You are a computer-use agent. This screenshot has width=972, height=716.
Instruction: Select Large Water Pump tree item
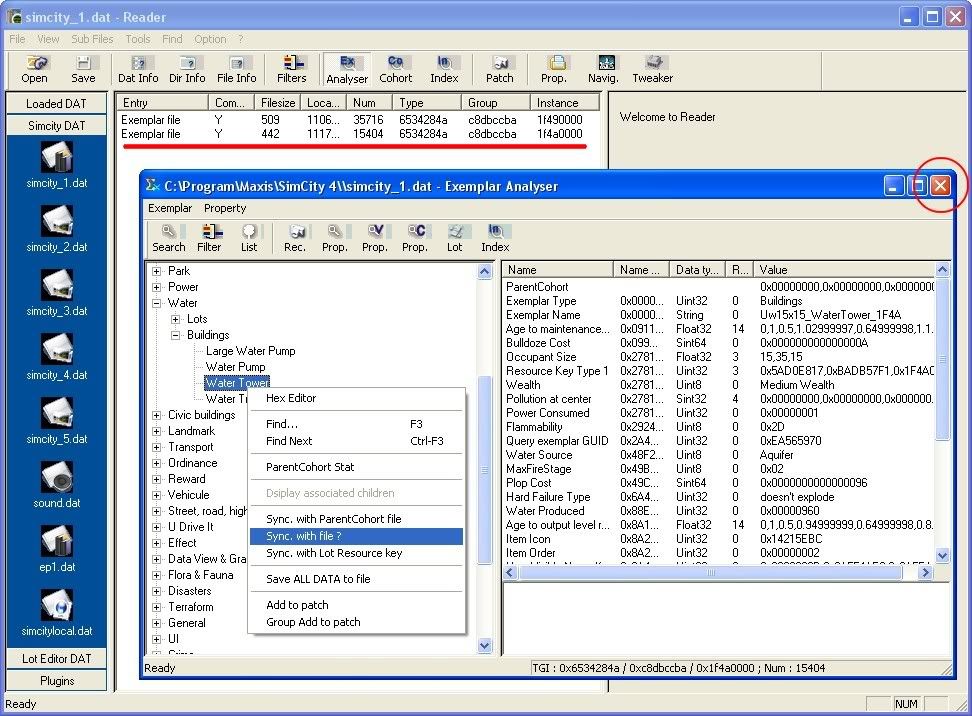[x=250, y=351]
